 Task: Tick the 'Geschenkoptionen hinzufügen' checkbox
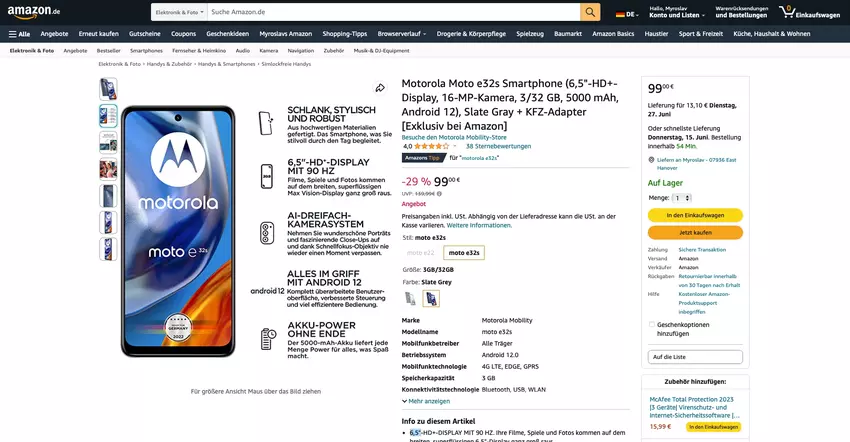[x=652, y=324]
